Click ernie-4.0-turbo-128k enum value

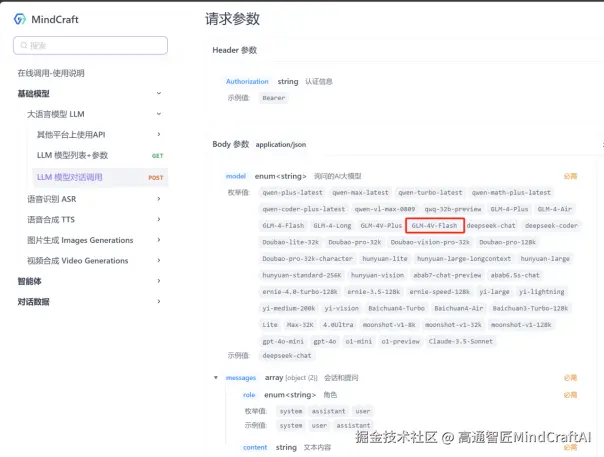[300, 292]
